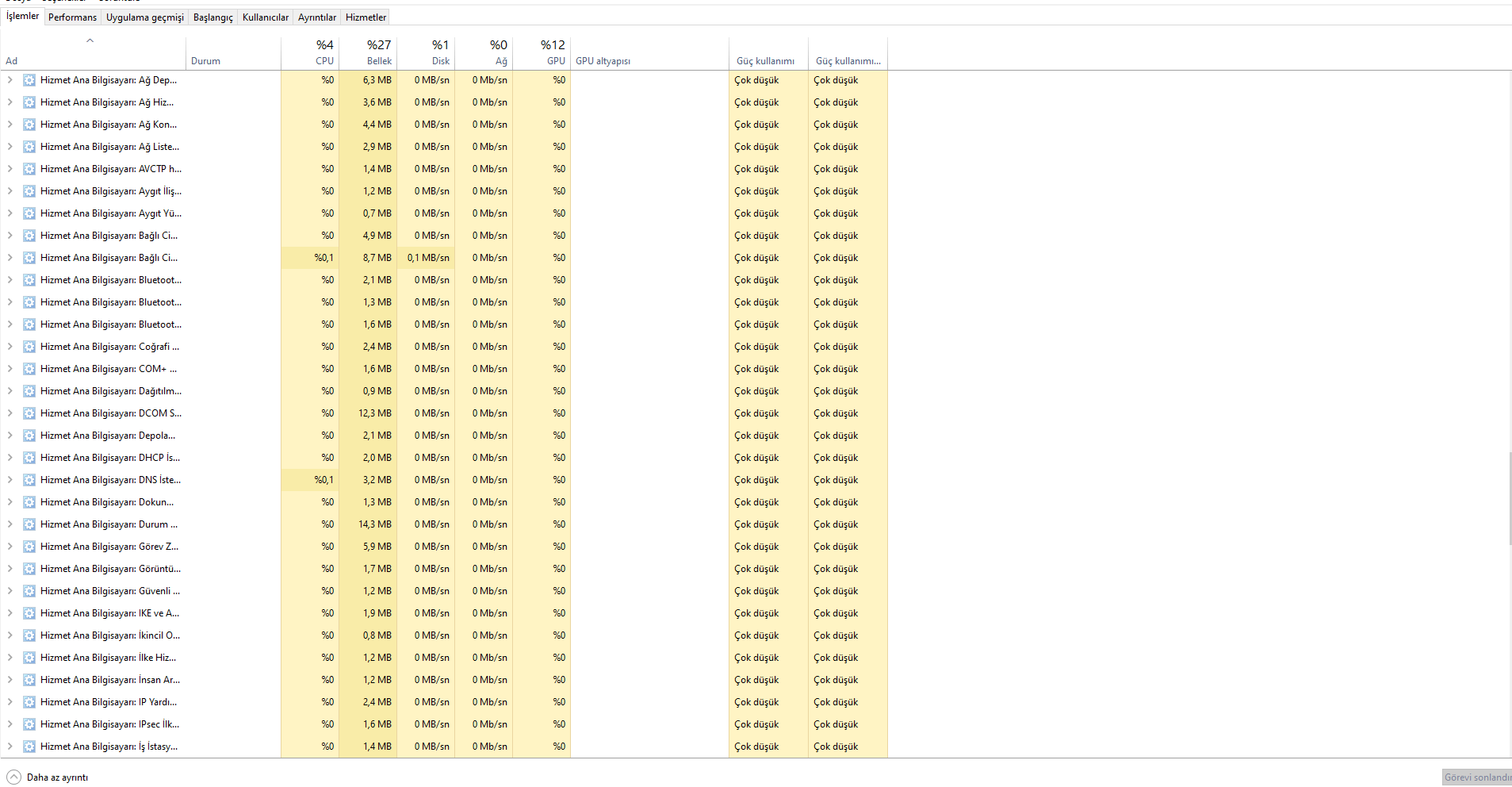
Task: Expand the Bağlı Ci... row using 4,9 MB
Action: tap(10, 236)
